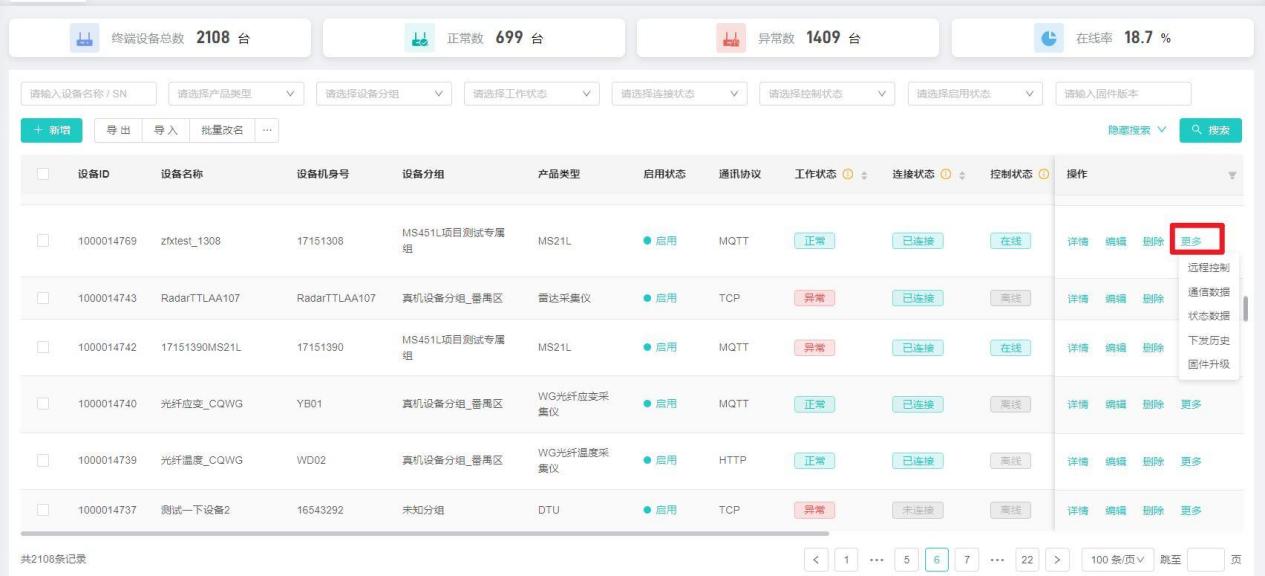Image resolution: width=1265 pixels, height=576 pixels.
Task: Check the select-all checkbox in table header
Action: [42, 175]
